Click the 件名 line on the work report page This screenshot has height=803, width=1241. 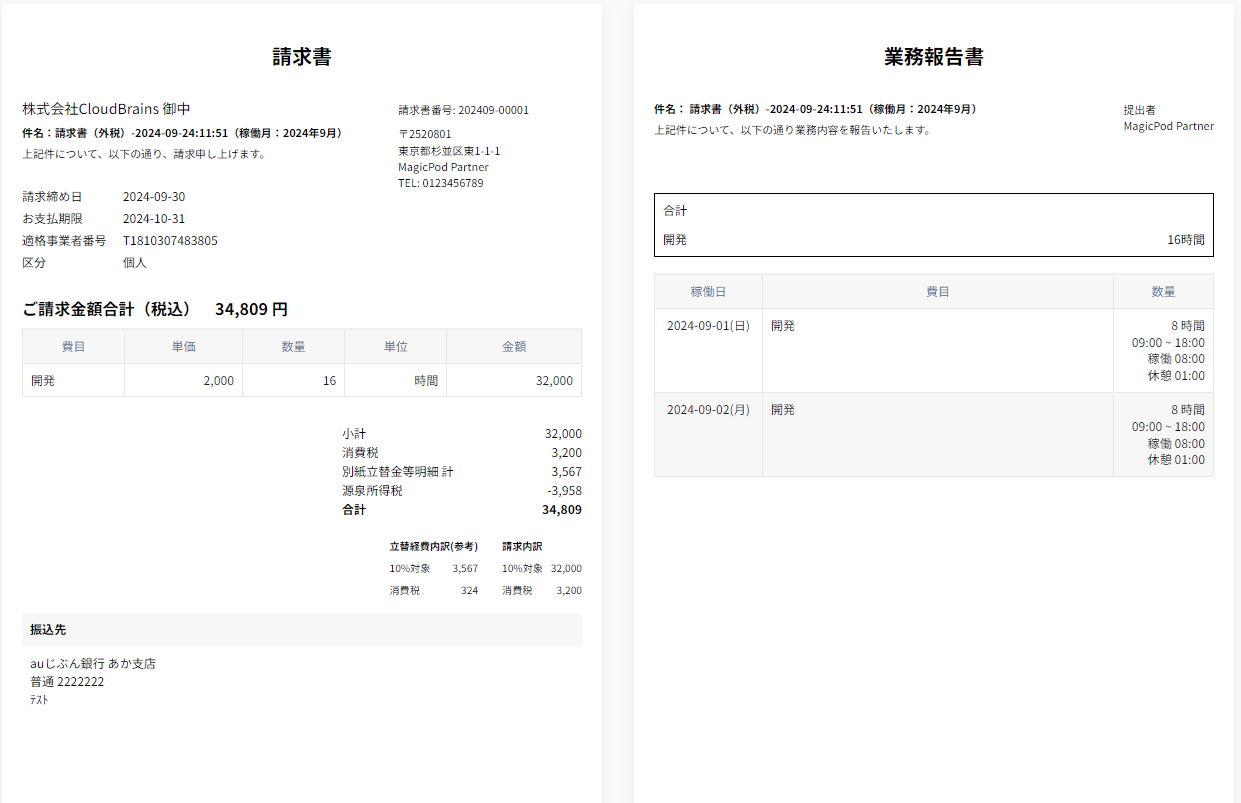[x=817, y=109]
